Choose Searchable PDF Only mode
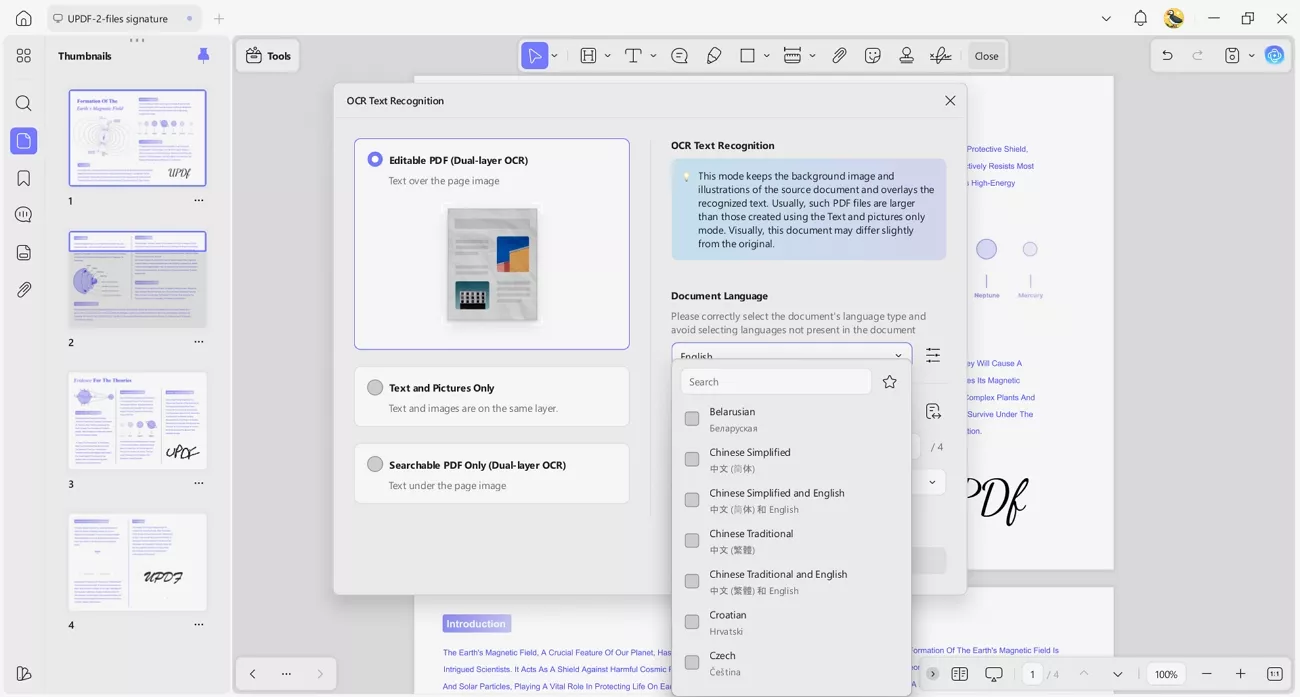1300x697 pixels. tap(375, 463)
